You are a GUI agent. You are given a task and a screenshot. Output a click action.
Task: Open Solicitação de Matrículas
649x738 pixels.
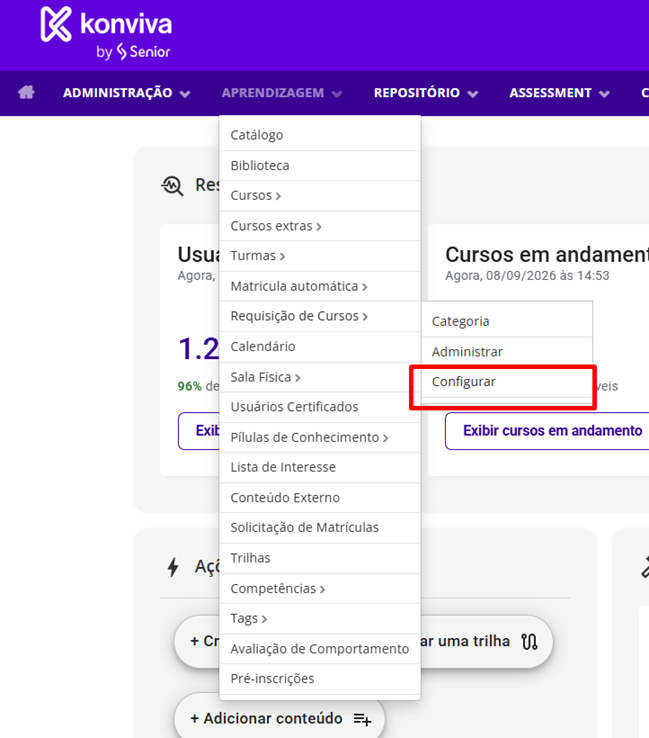pyautogui.click(x=320, y=528)
